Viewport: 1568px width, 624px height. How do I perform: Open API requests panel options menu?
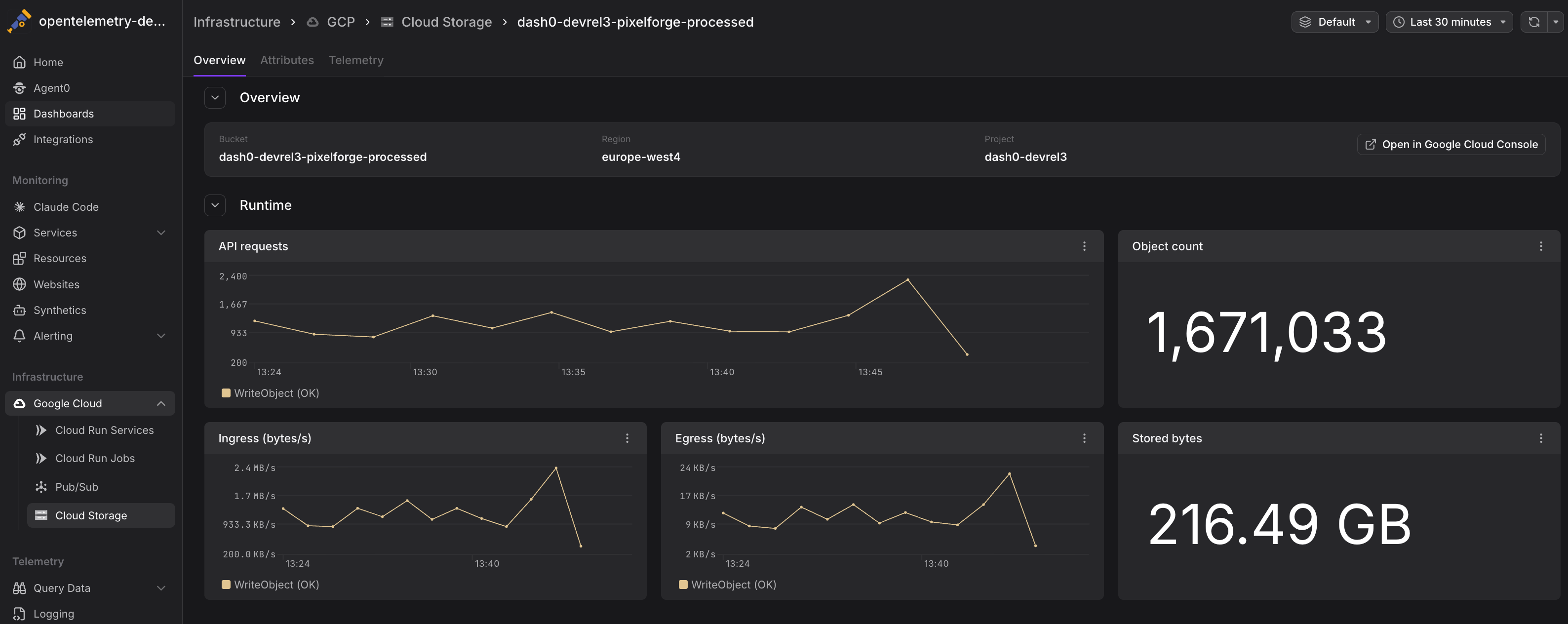click(x=1084, y=246)
